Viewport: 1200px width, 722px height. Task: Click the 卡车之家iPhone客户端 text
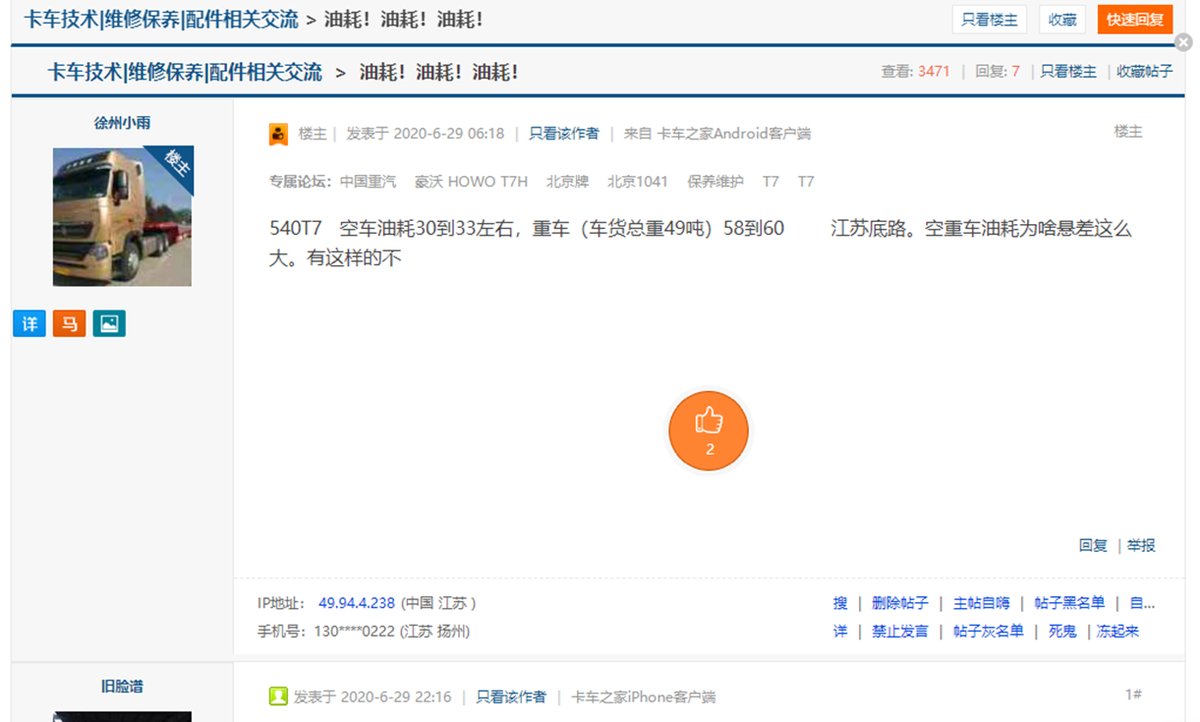tap(643, 696)
